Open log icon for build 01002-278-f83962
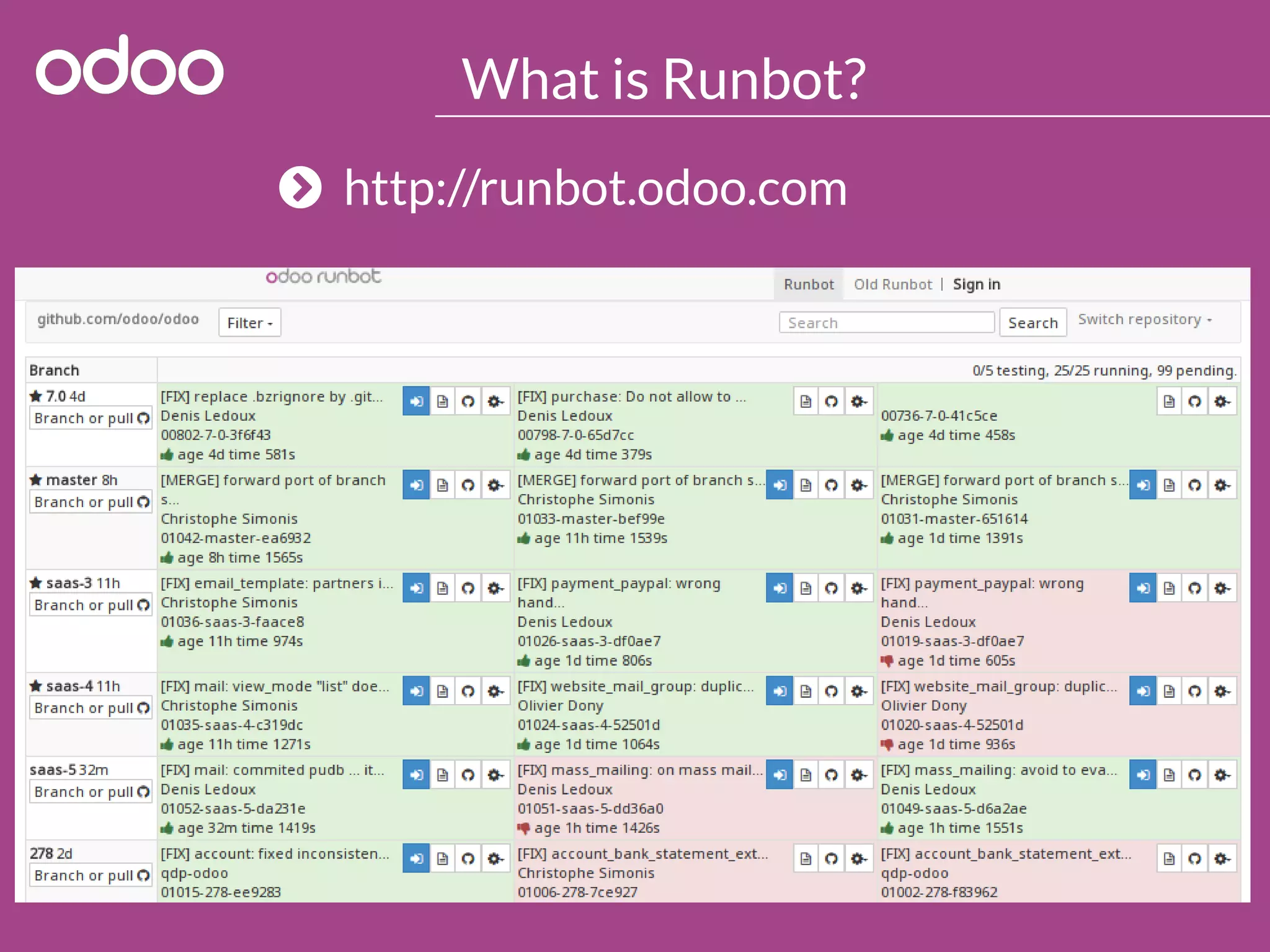The width and height of the screenshot is (1270, 952). coord(1169,858)
